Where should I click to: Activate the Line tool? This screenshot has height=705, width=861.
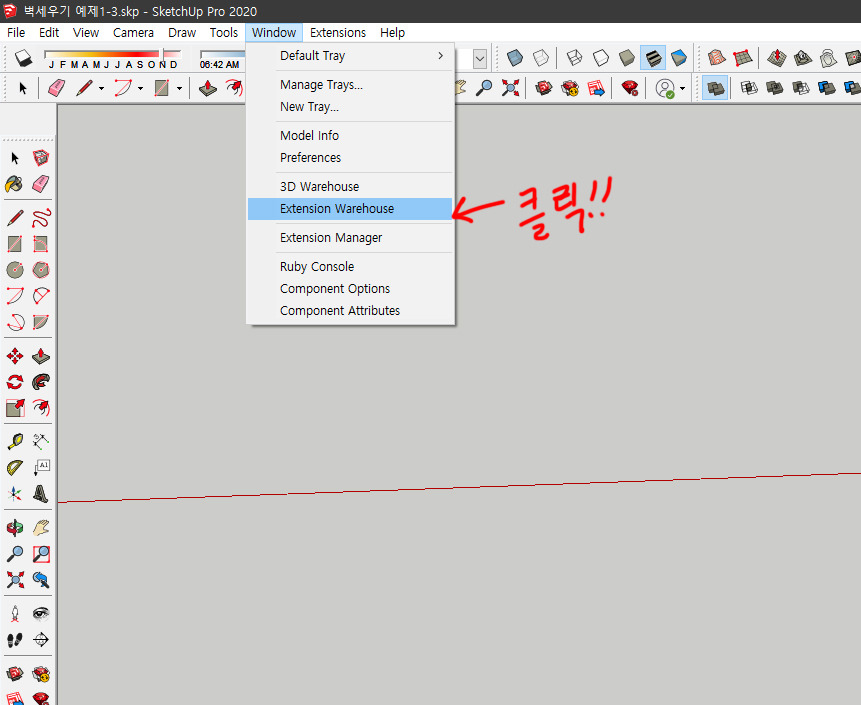pyautogui.click(x=14, y=217)
